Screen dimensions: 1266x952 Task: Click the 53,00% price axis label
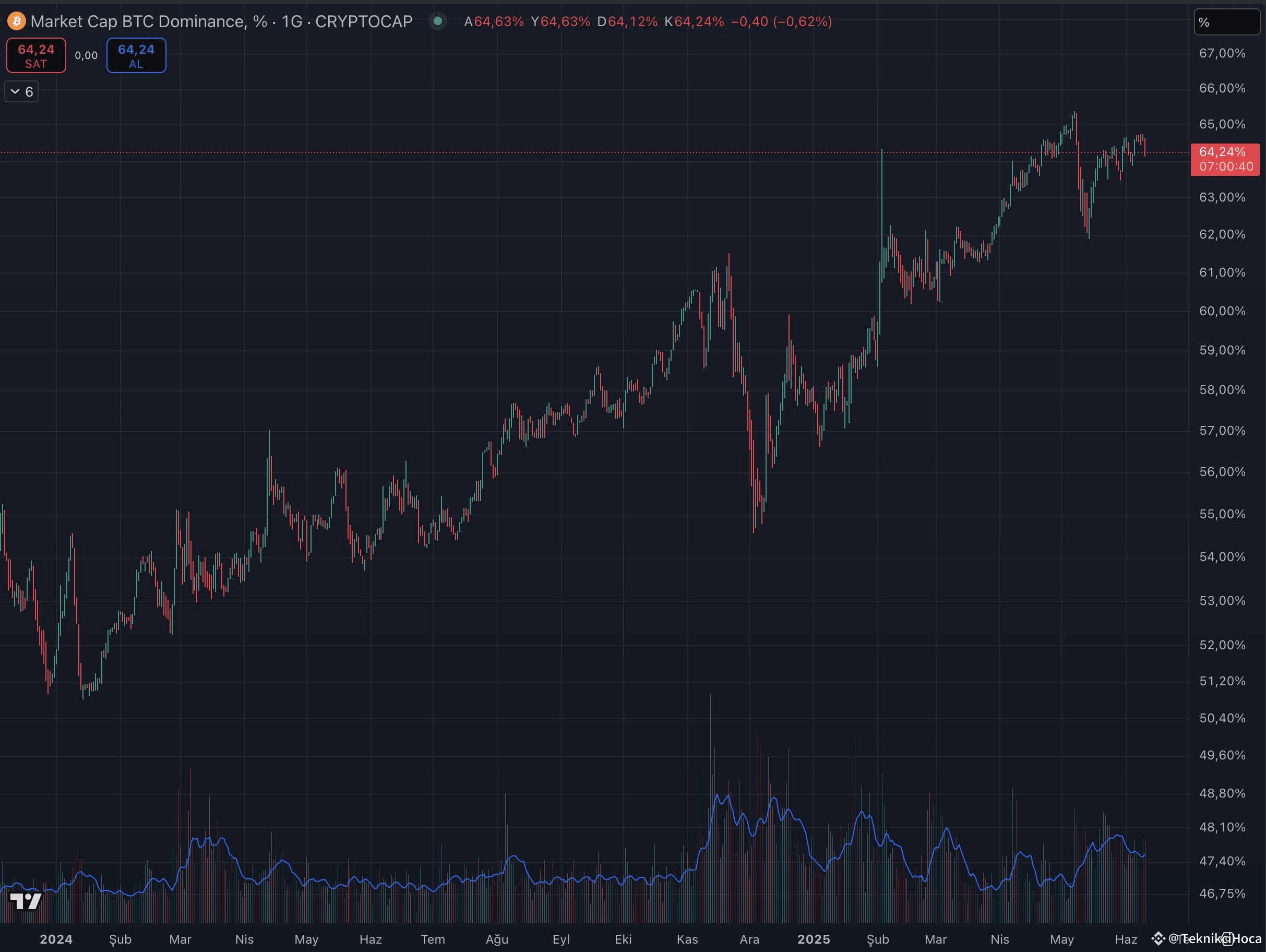click(x=1223, y=601)
